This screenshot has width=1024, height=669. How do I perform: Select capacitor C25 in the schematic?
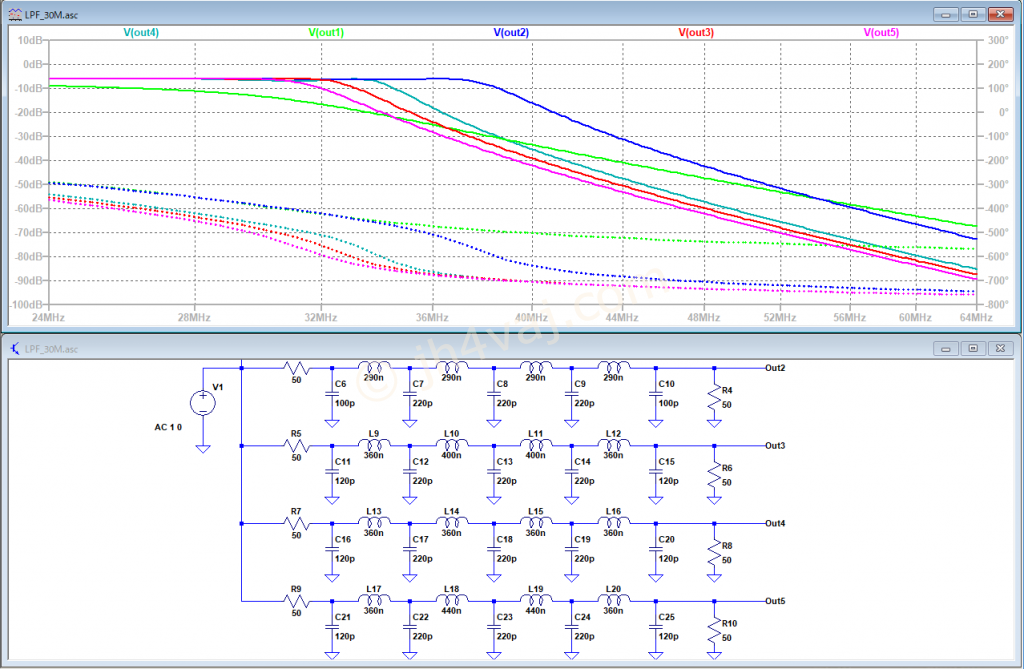tap(656, 628)
